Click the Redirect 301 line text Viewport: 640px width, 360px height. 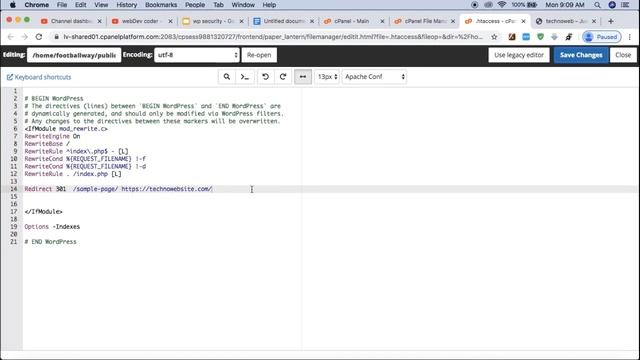[118, 189]
